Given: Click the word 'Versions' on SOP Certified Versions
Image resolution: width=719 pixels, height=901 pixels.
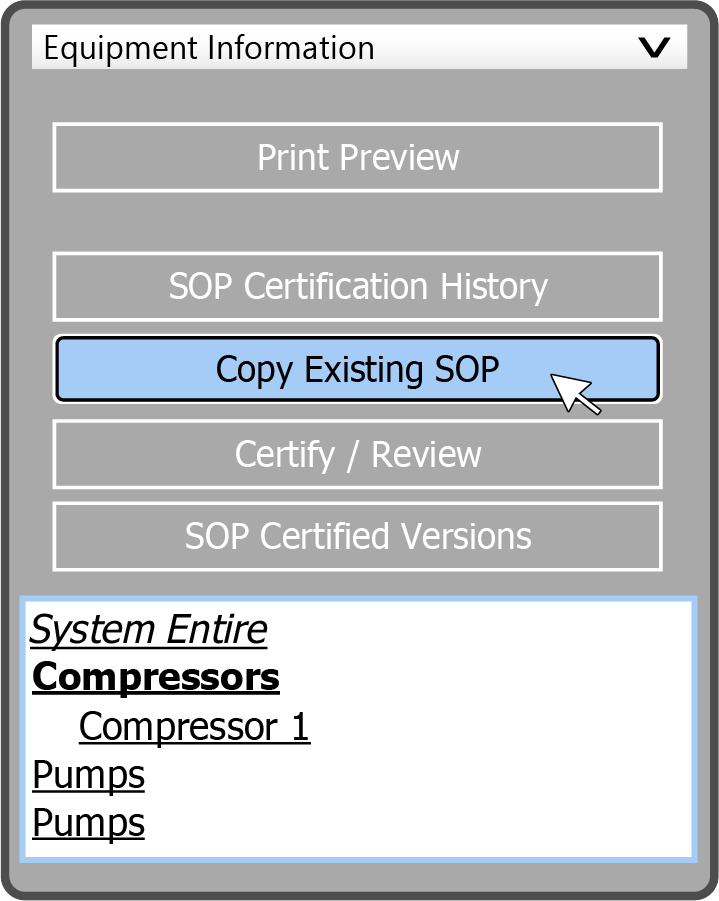Looking at the screenshot, I should coord(466,536).
